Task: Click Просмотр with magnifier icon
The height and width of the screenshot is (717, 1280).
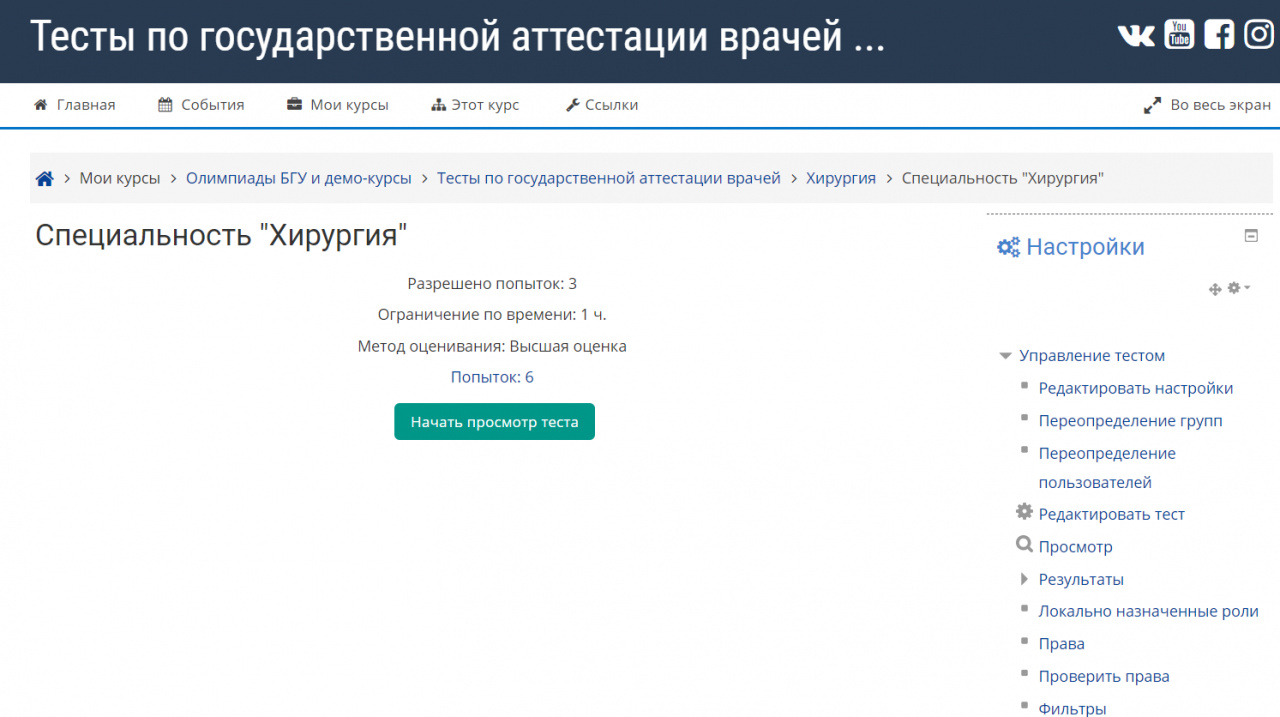Action: [1075, 547]
